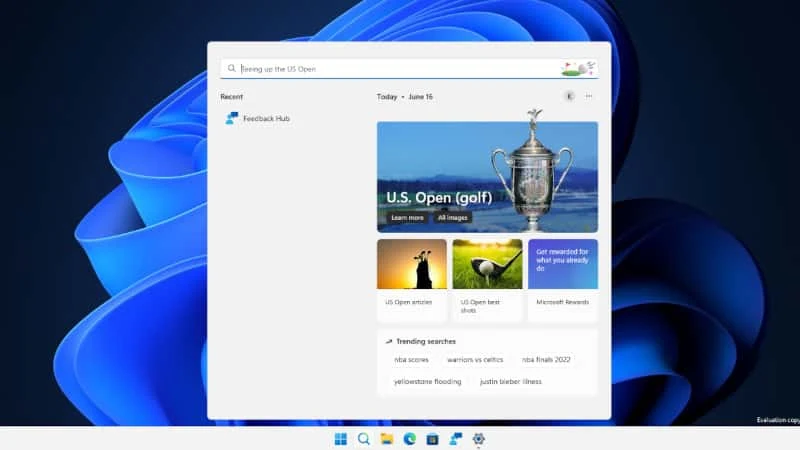This screenshot has width=800, height=450.
Task: Launch Microsoft Edge from taskbar
Action: click(410, 439)
